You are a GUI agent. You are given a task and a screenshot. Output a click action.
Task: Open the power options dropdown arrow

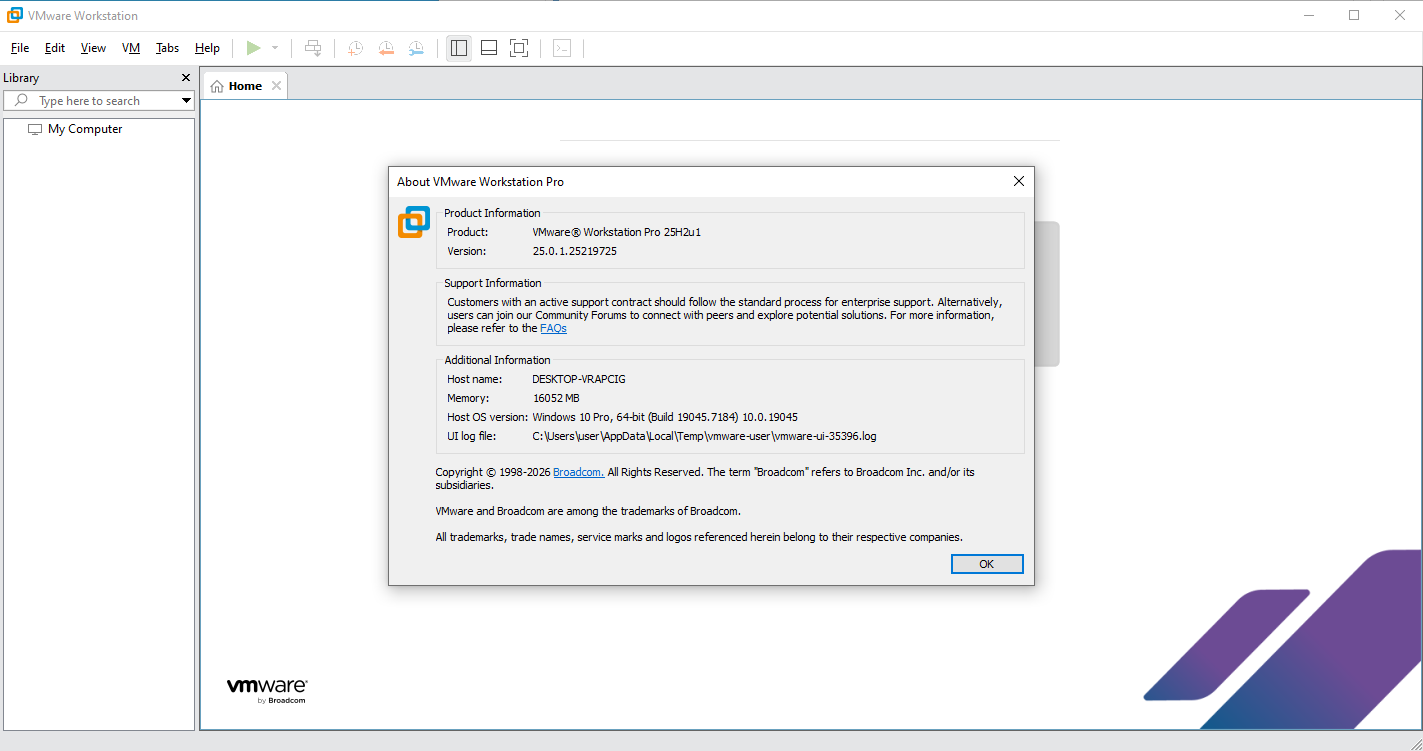(x=275, y=48)
